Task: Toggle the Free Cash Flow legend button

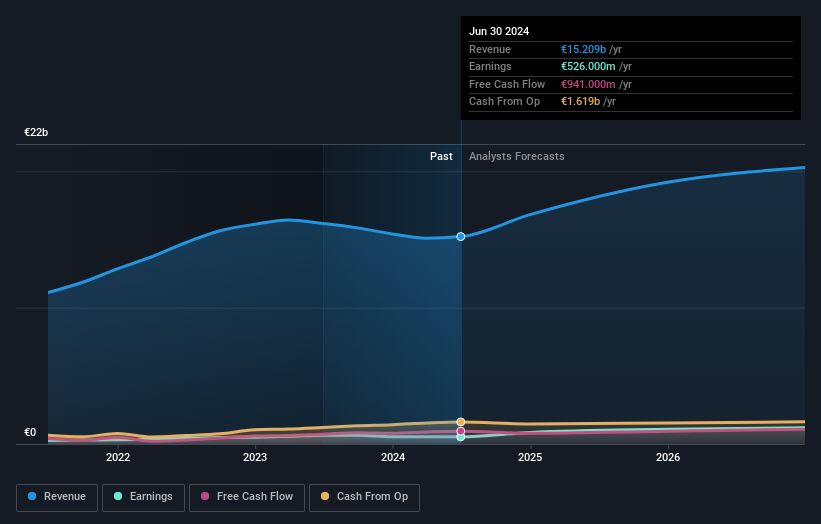Action: [247, 497]
